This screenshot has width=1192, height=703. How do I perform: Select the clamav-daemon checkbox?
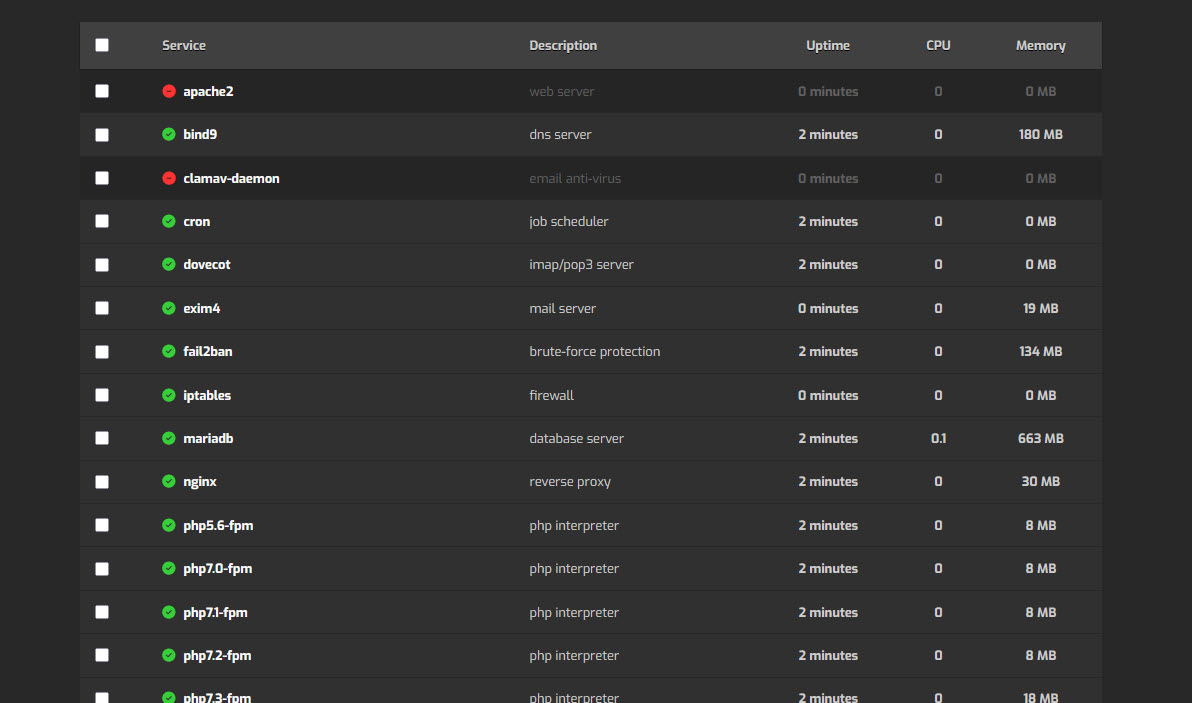coord(102,178)
